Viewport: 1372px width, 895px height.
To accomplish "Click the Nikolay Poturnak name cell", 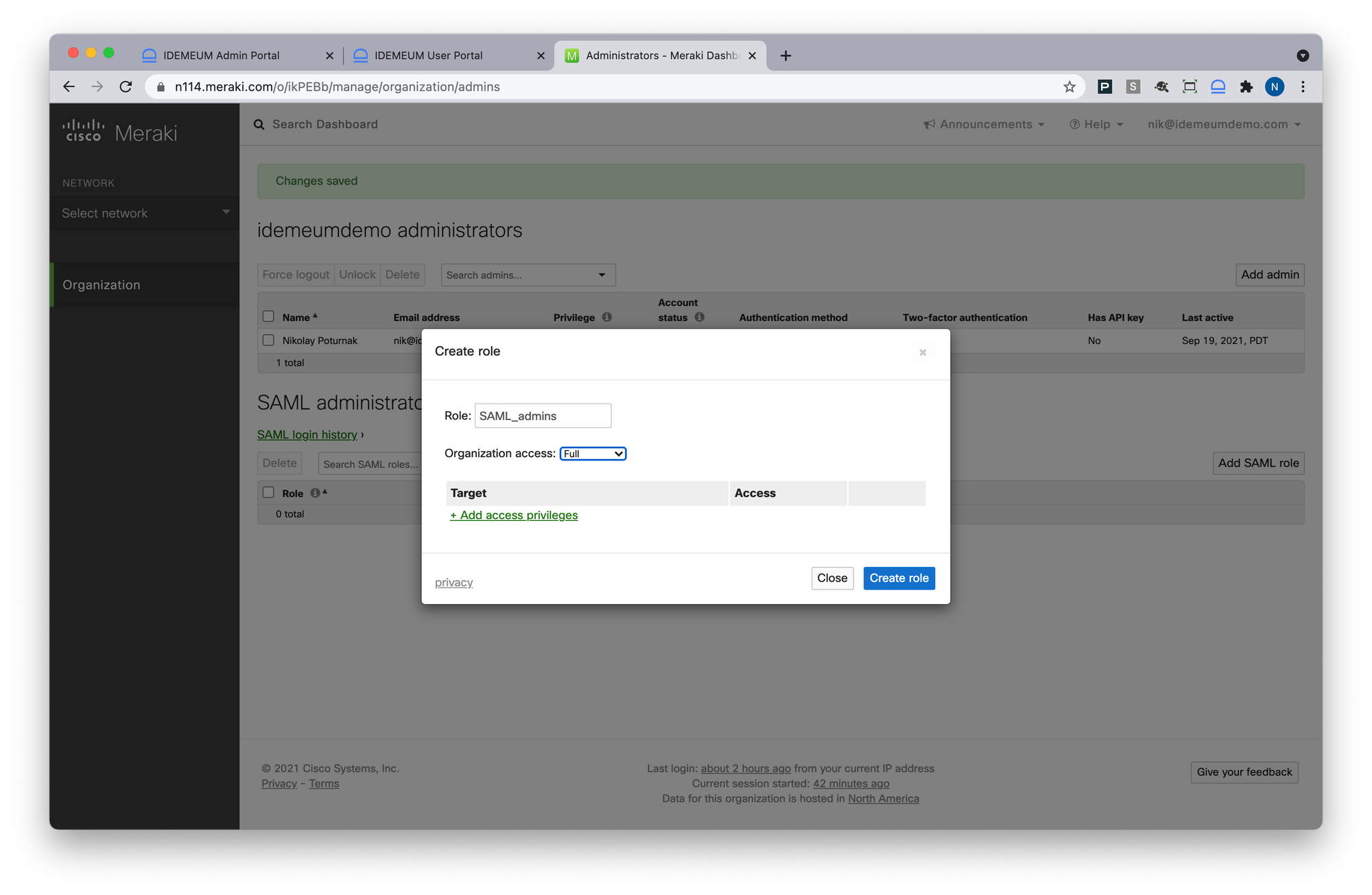I will (x=320, y=340).
